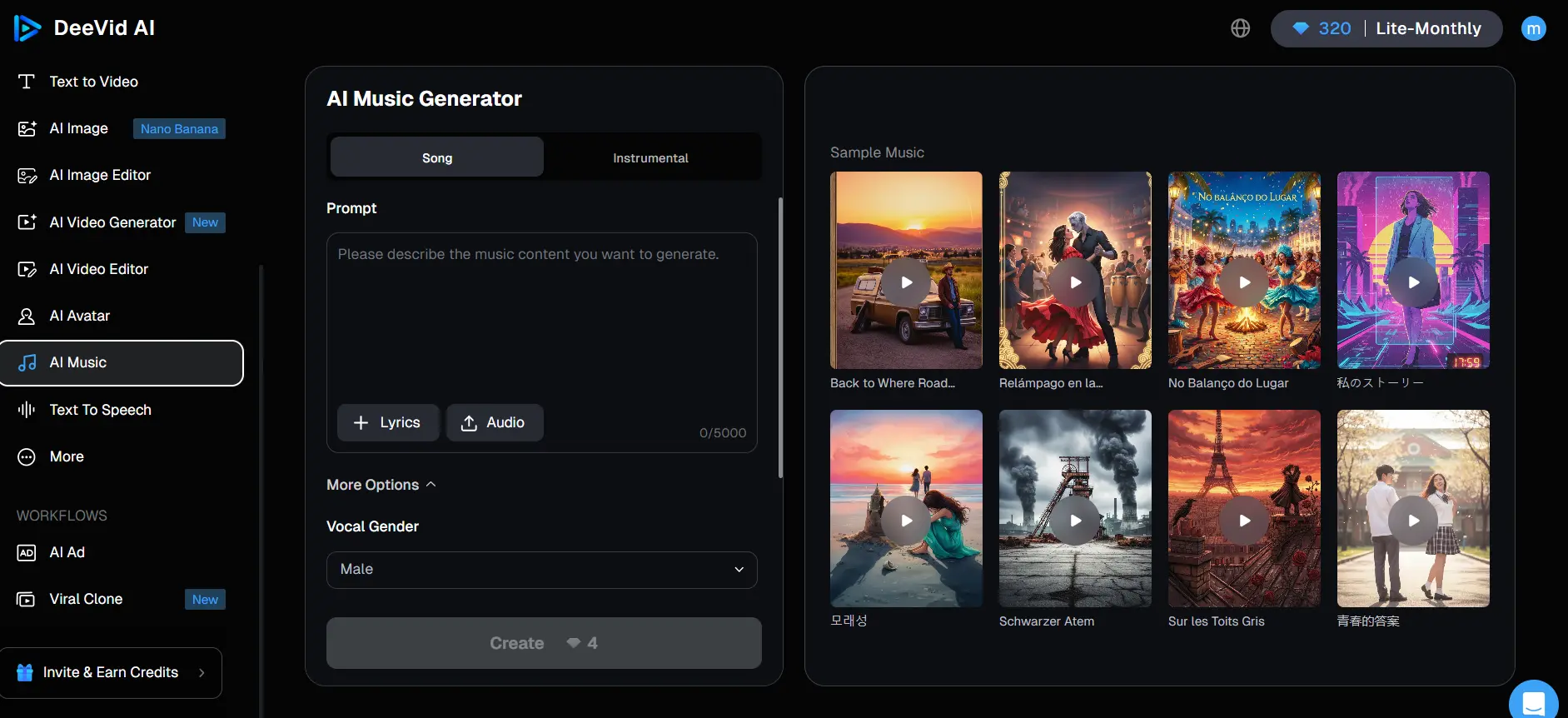
Task: Click the AI Music note icon
Action: [x=27, y=362]
